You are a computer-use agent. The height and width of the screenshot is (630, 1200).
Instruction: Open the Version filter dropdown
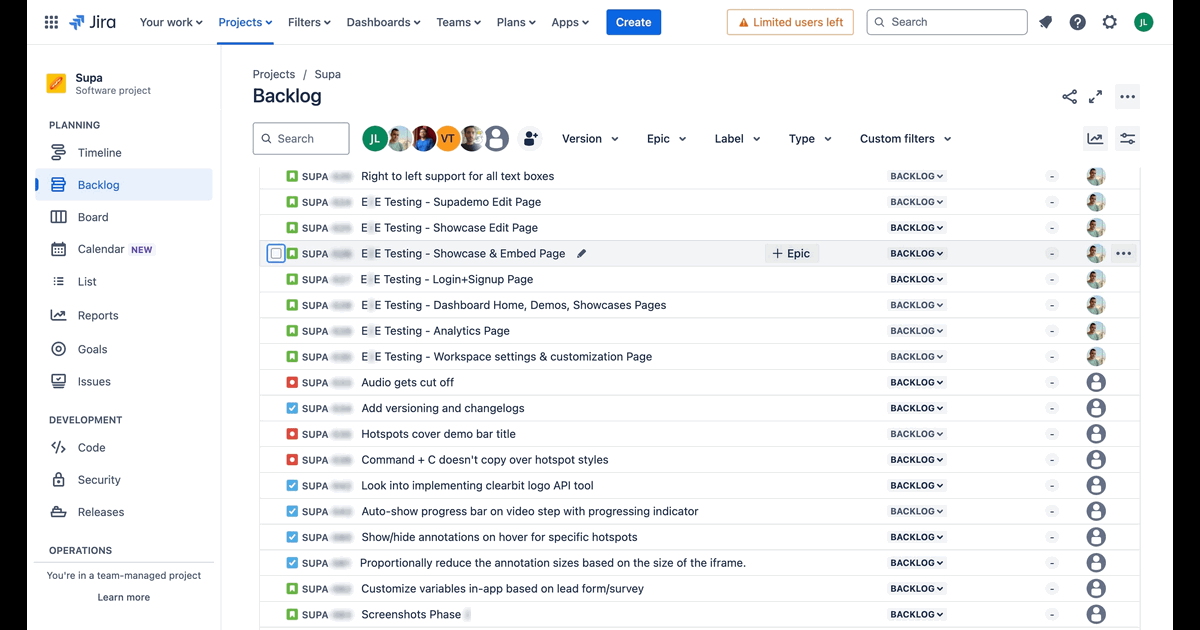click(590, 139)
